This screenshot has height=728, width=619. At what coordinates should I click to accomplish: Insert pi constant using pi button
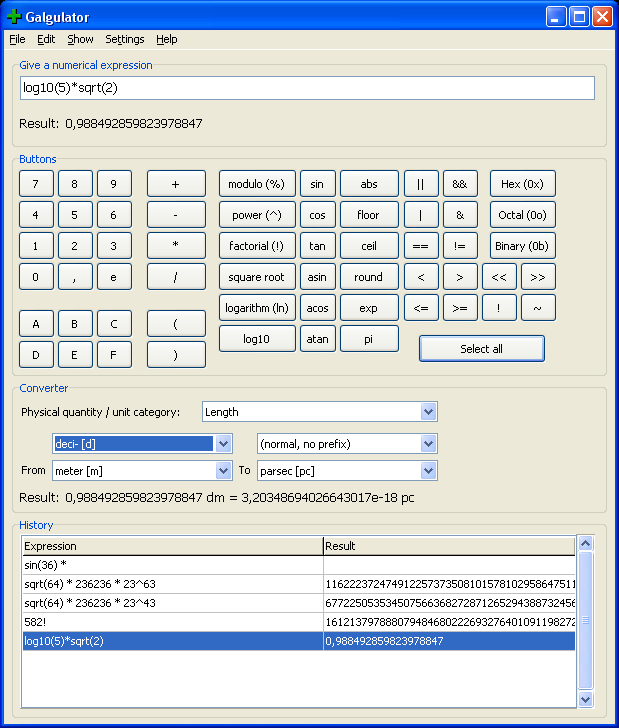click(x=369, y=339)
